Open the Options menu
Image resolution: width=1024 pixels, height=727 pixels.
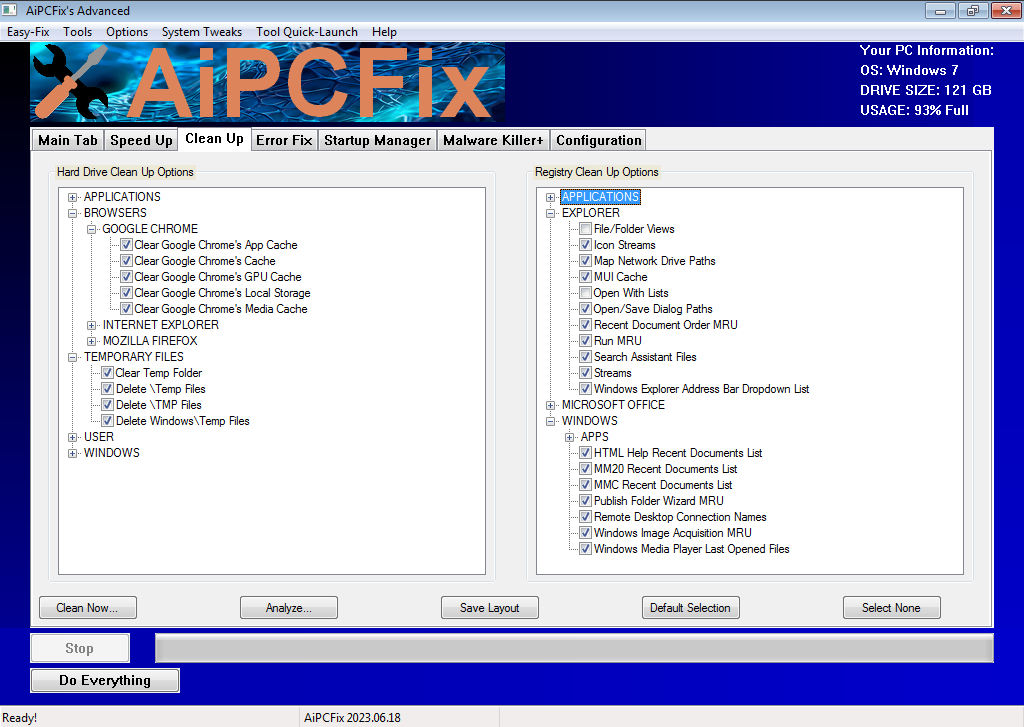[127, 31]
